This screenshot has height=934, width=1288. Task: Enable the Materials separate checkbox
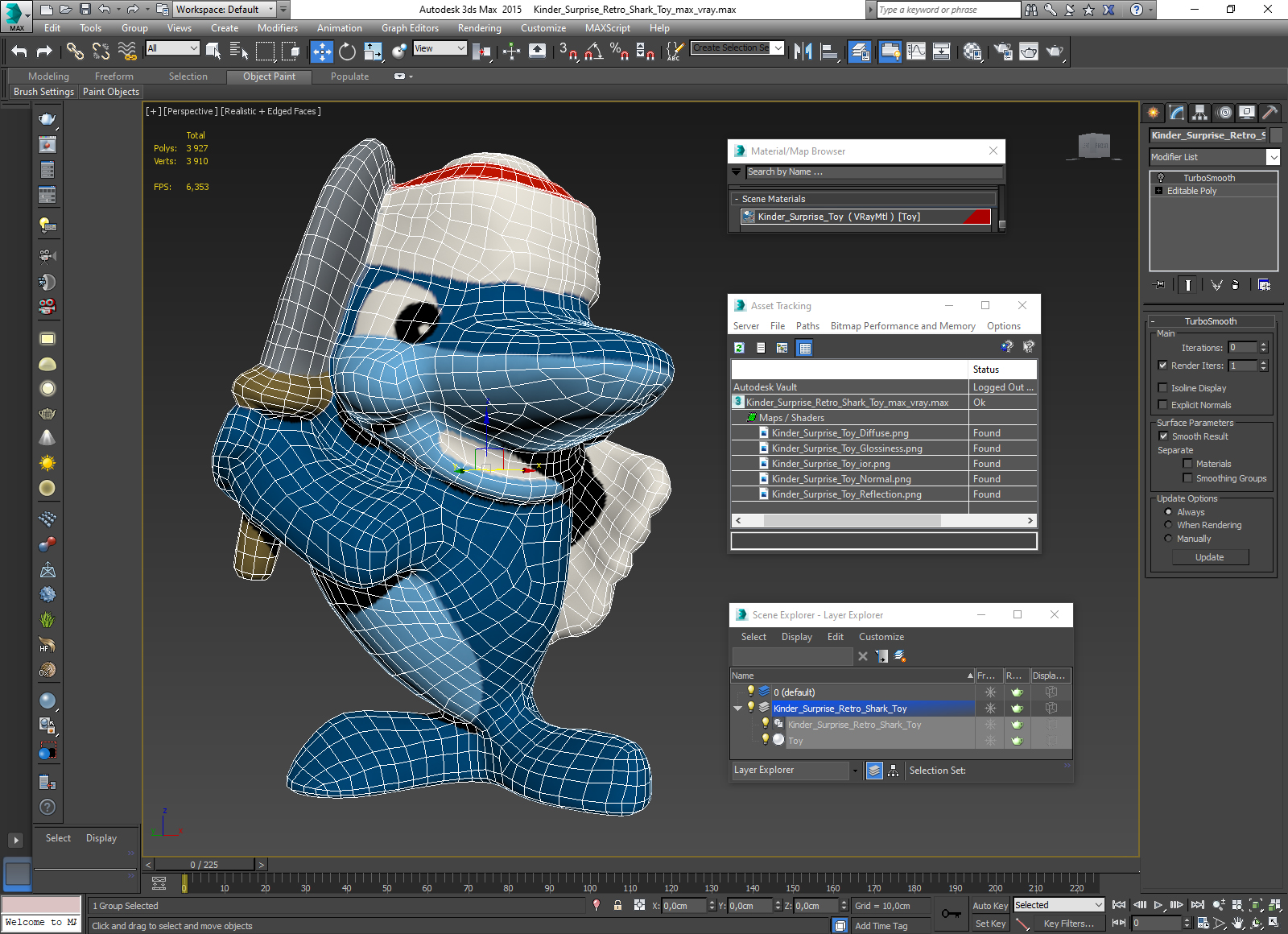point(1187,464)
